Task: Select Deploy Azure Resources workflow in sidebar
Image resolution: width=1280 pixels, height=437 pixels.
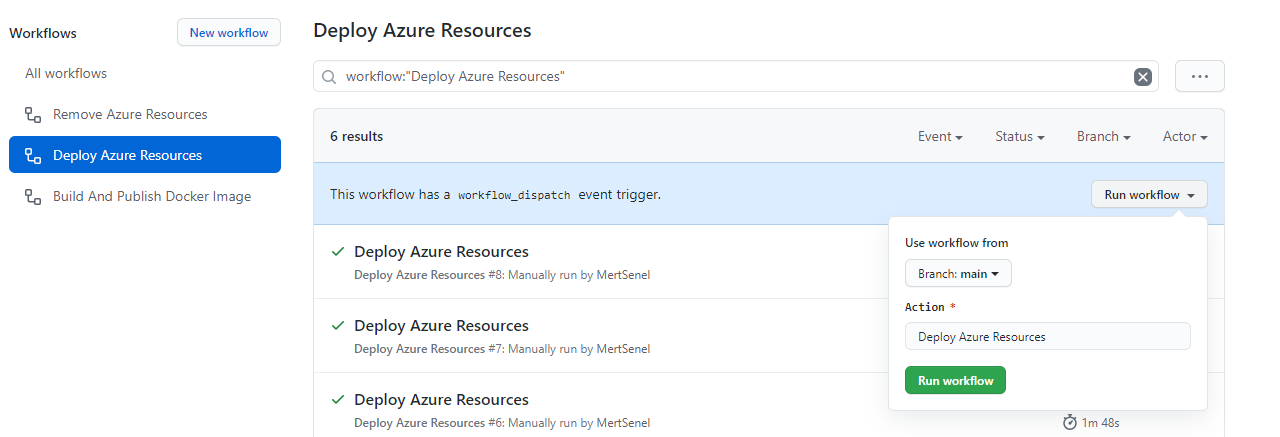Action: [x=145, y=155]
